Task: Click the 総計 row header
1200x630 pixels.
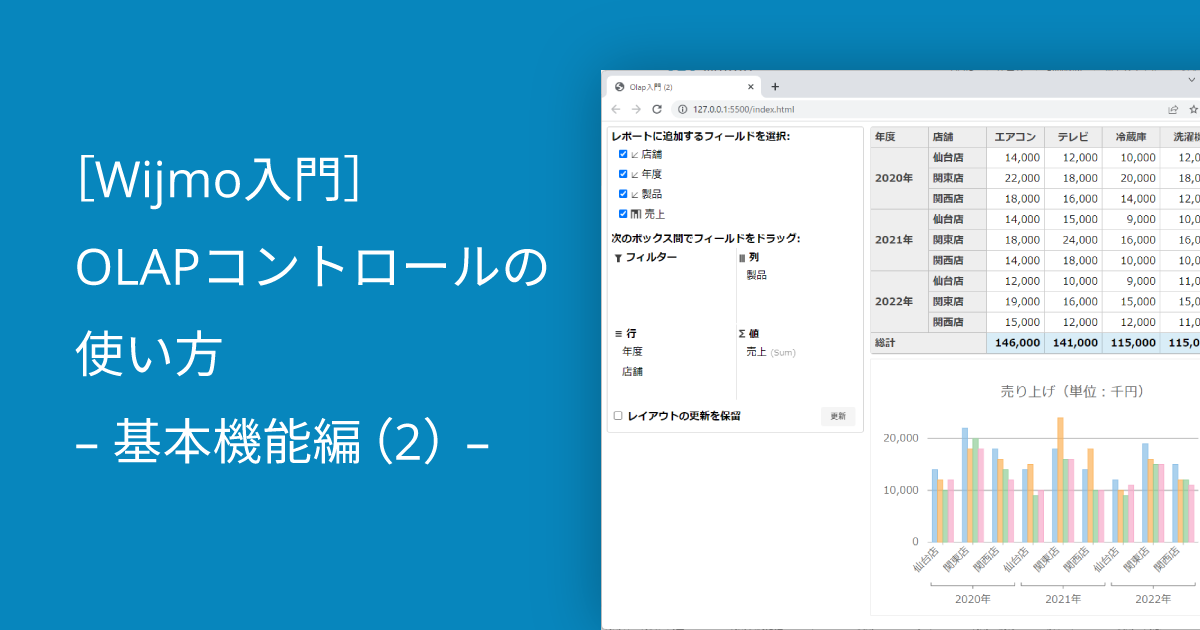Action: pos(928,342)
